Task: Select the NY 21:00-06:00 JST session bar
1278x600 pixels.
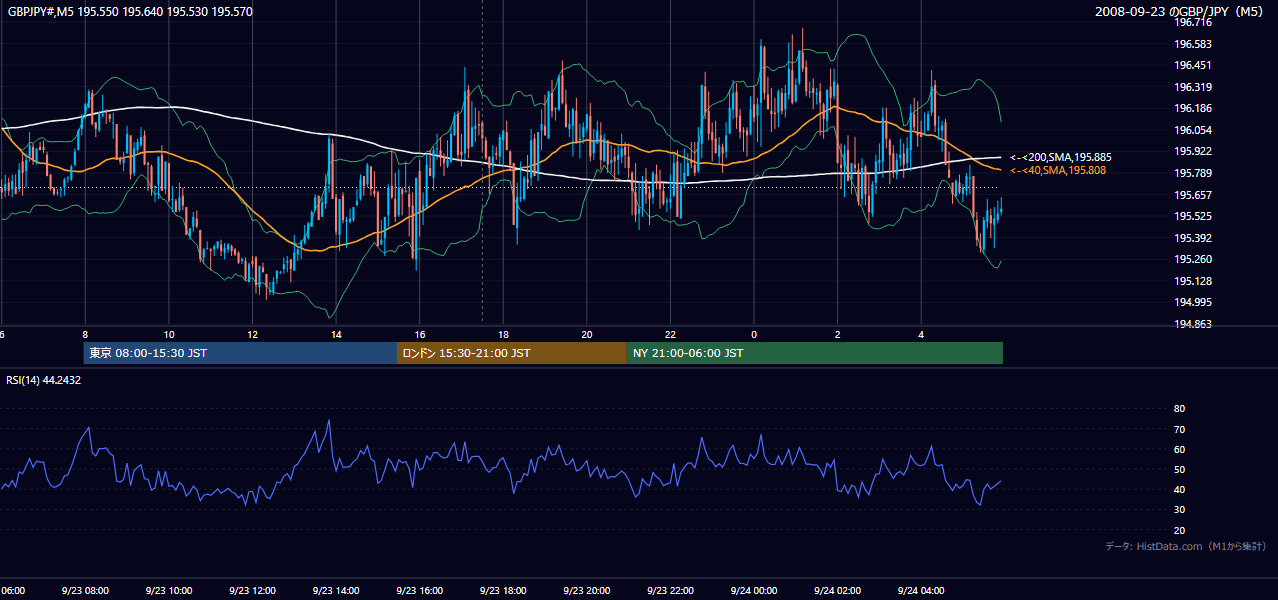Action: [x=815, y=353]
